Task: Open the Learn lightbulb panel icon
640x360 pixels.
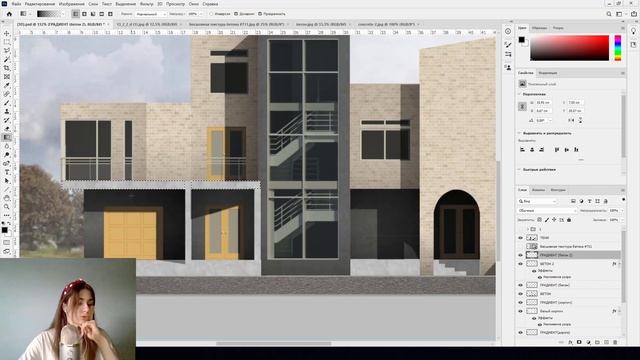Action: point(633,31)
